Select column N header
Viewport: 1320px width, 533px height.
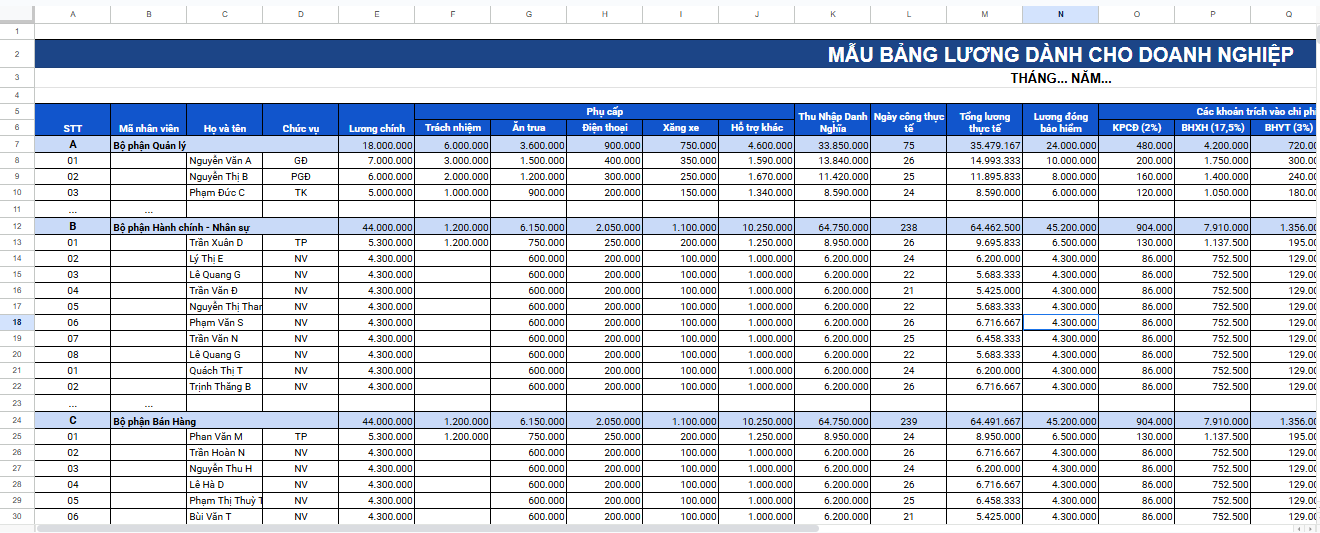click(x=1060, y=14)
